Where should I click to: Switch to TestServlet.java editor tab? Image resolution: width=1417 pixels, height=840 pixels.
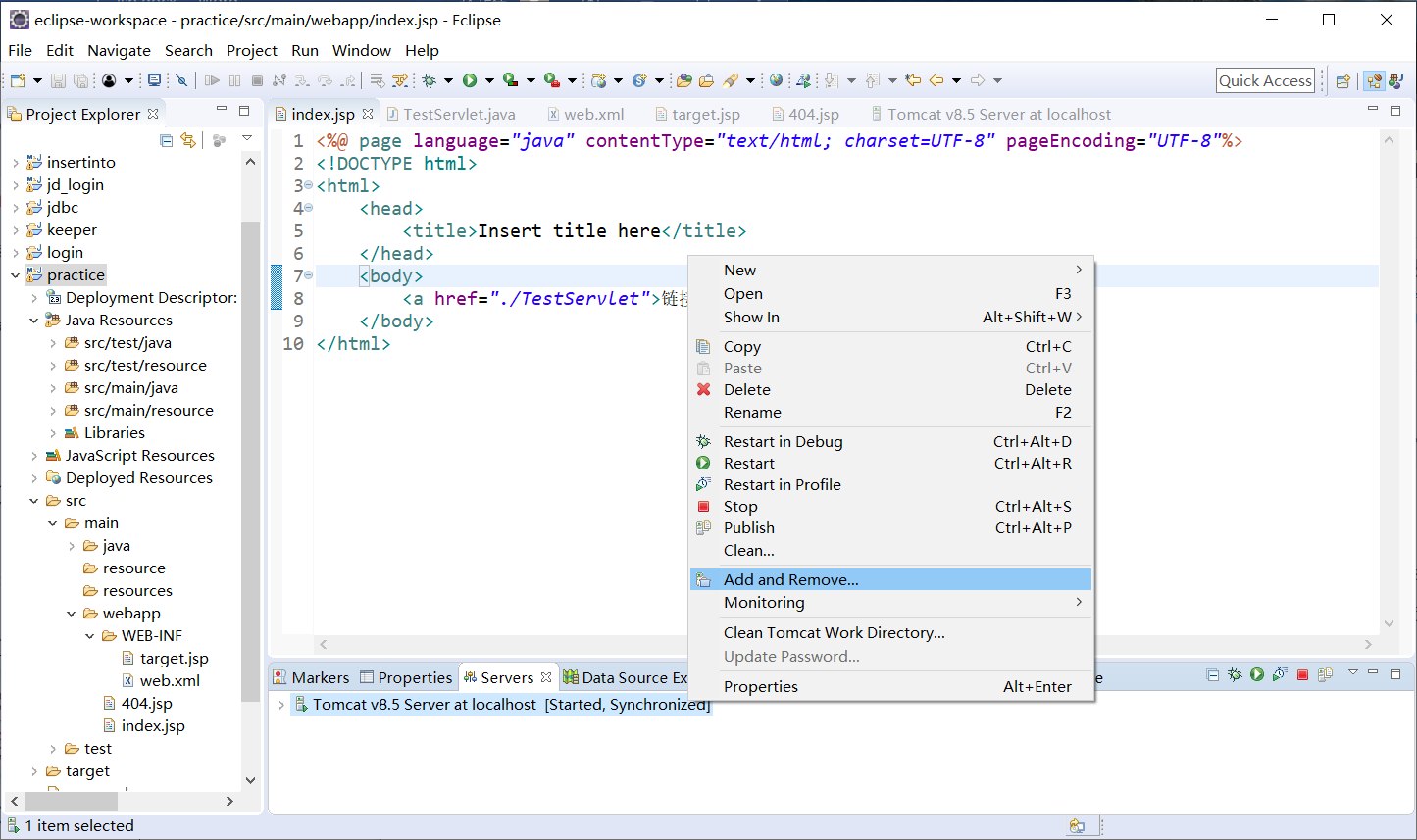450,114
